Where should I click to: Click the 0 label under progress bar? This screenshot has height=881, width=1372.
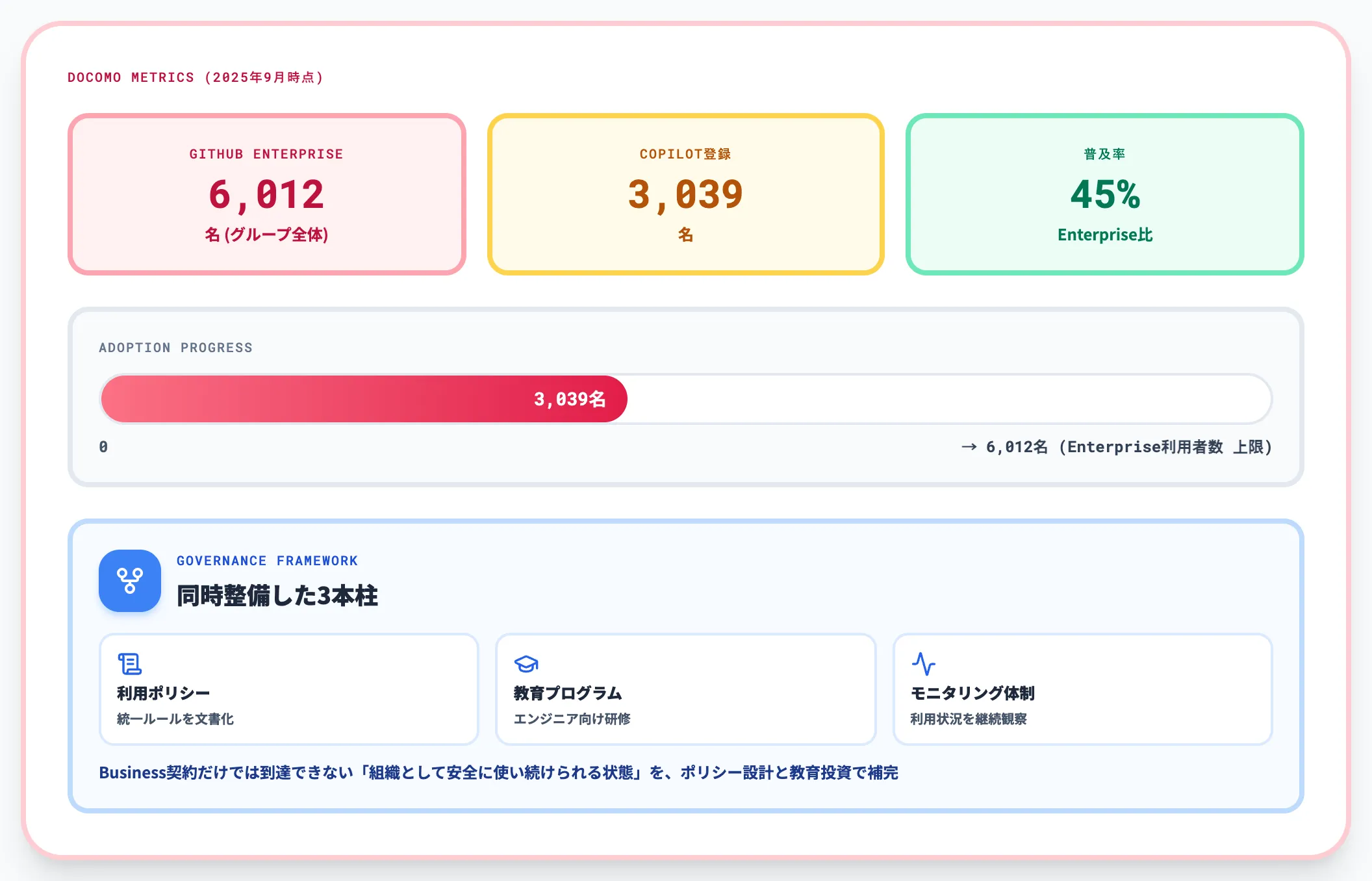click(x=103, y=447)
